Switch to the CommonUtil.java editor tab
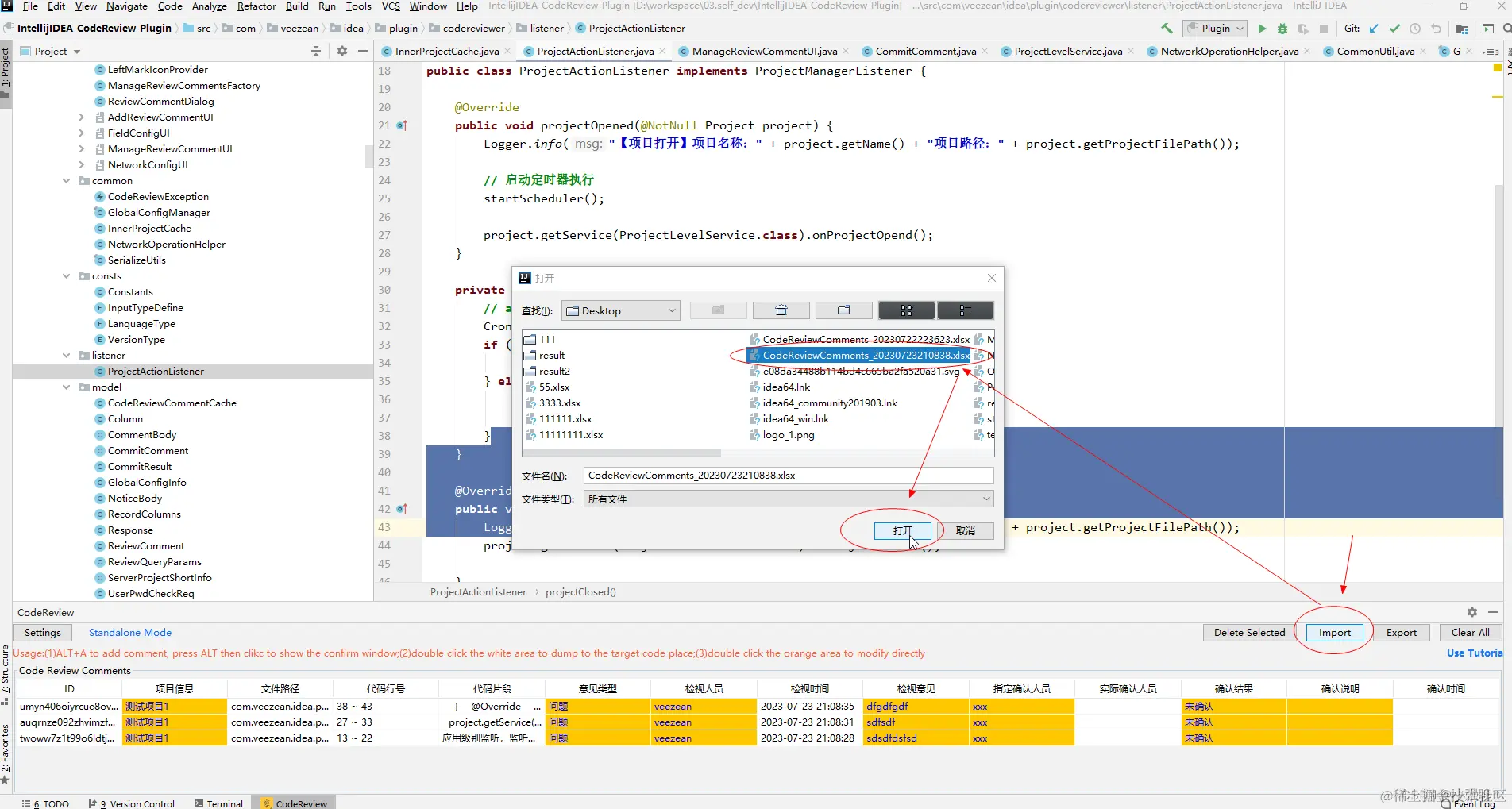Viewport: 1512px width, 809px height. point(1375,52)
